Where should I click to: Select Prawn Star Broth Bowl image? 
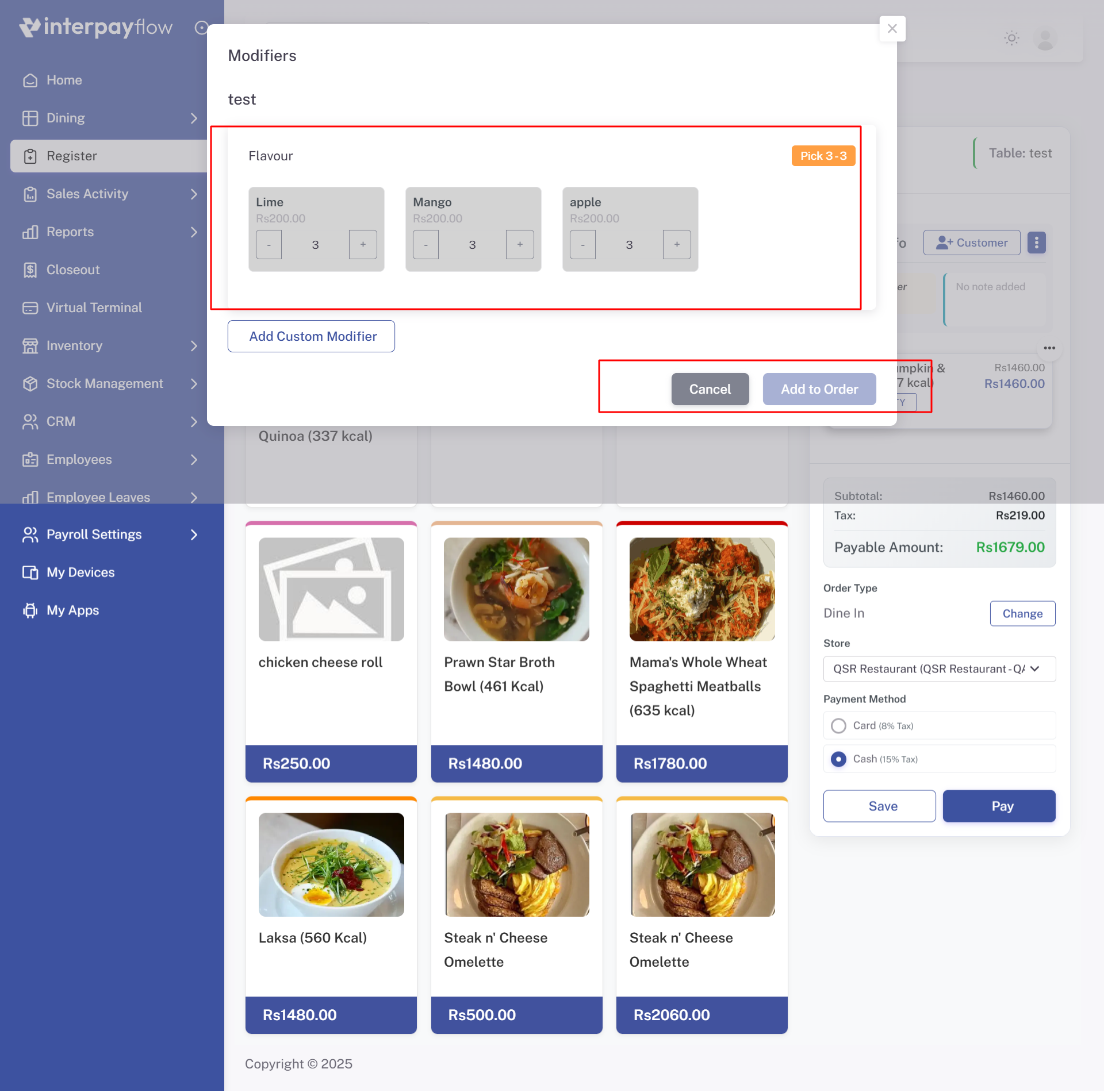tap(516, 590)
